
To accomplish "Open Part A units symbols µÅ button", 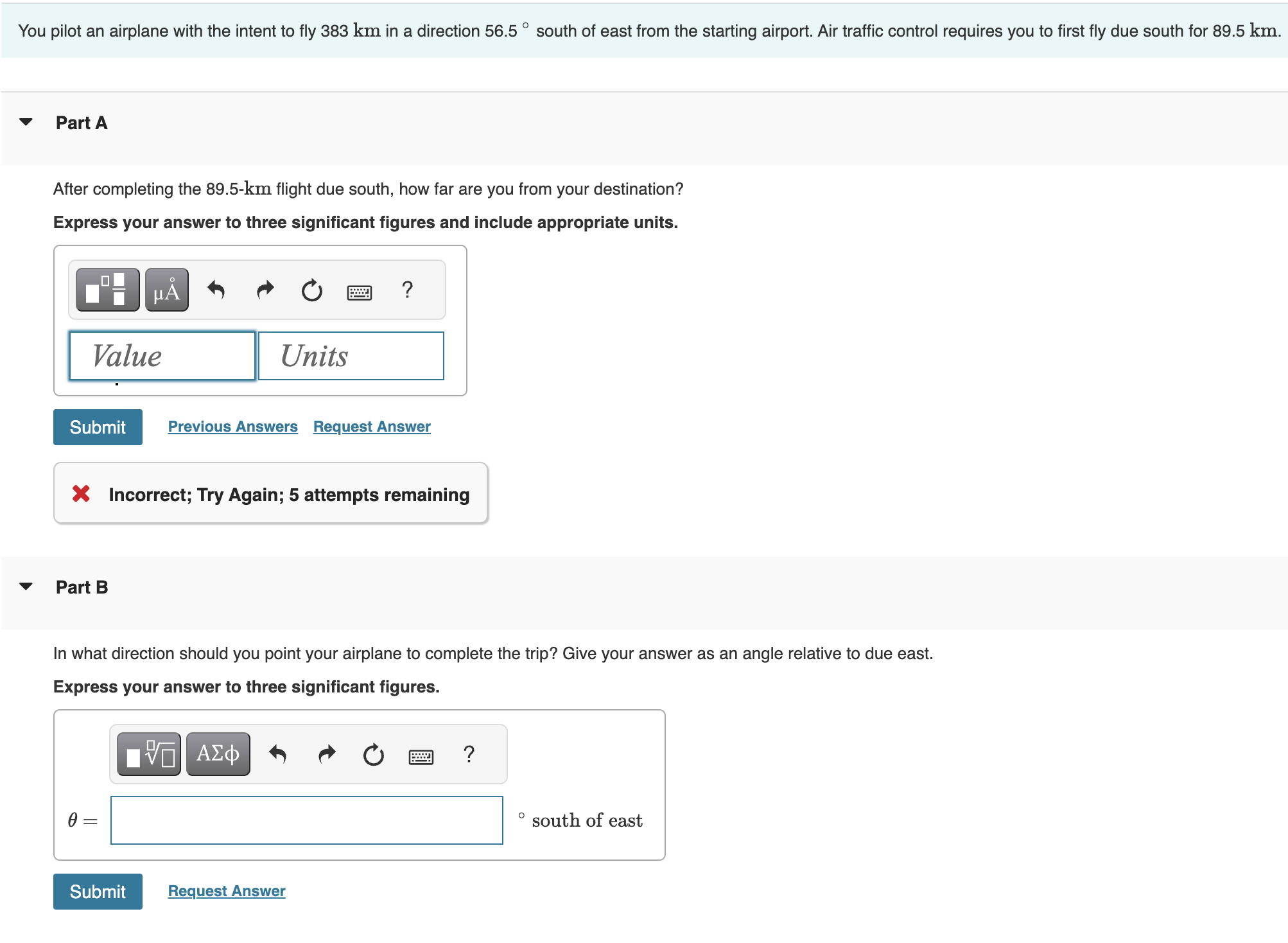I will coord(166,290).
